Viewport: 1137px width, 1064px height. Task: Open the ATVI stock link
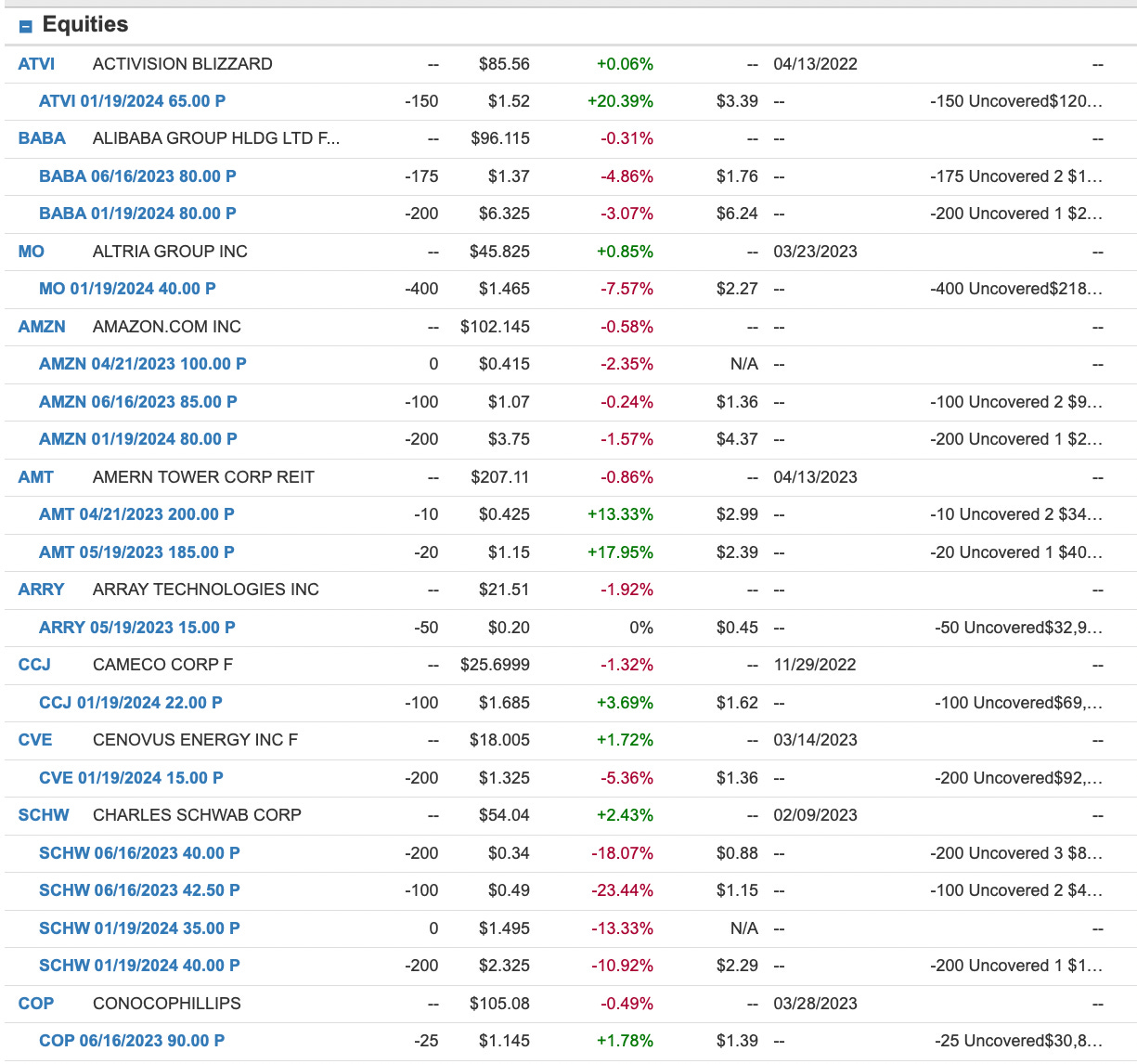(36, 64)
